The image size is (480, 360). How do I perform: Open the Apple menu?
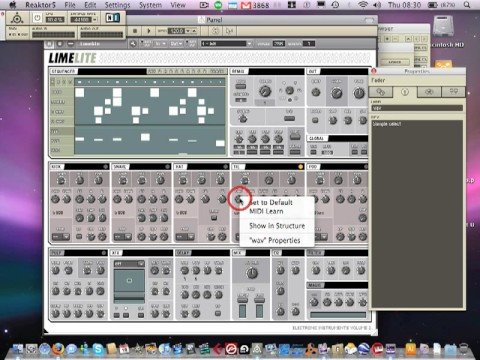[x=13, y=5]
